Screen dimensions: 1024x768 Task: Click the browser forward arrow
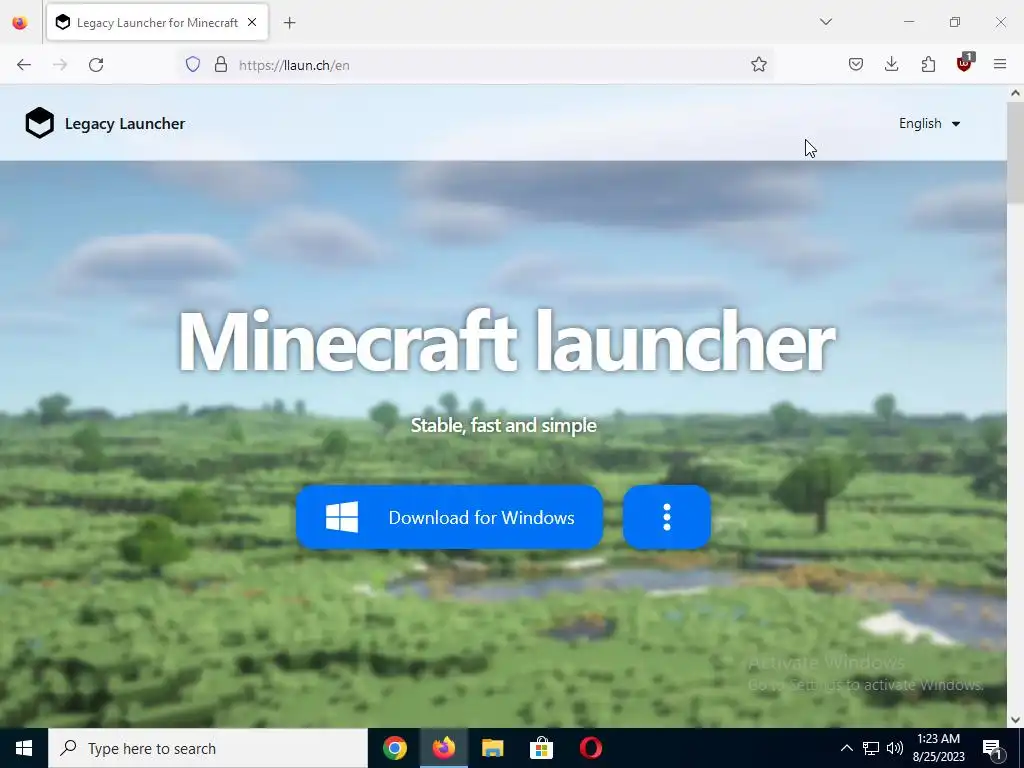point(60,65)
